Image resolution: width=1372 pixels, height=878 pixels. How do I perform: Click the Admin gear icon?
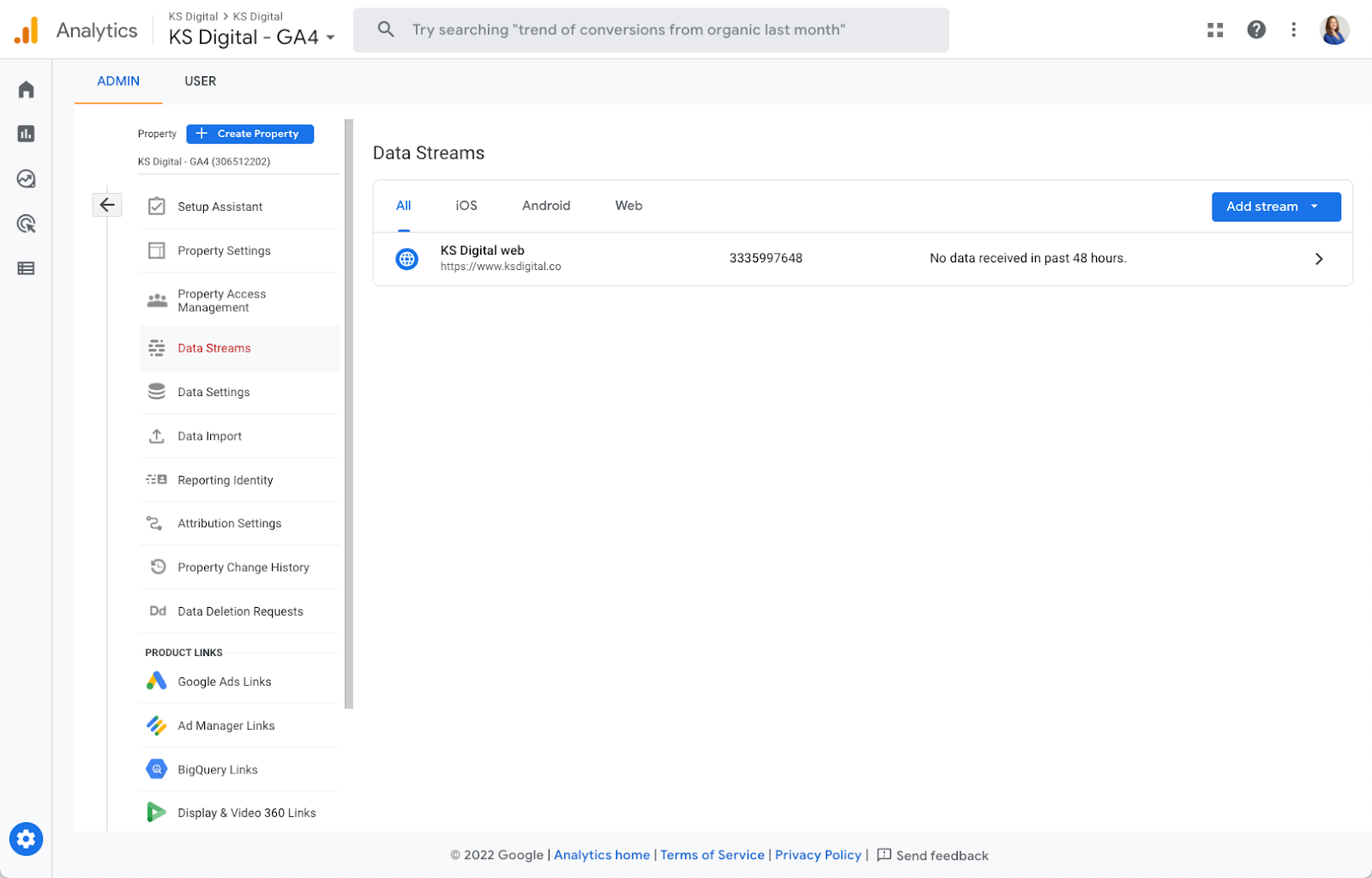point(27,839)
